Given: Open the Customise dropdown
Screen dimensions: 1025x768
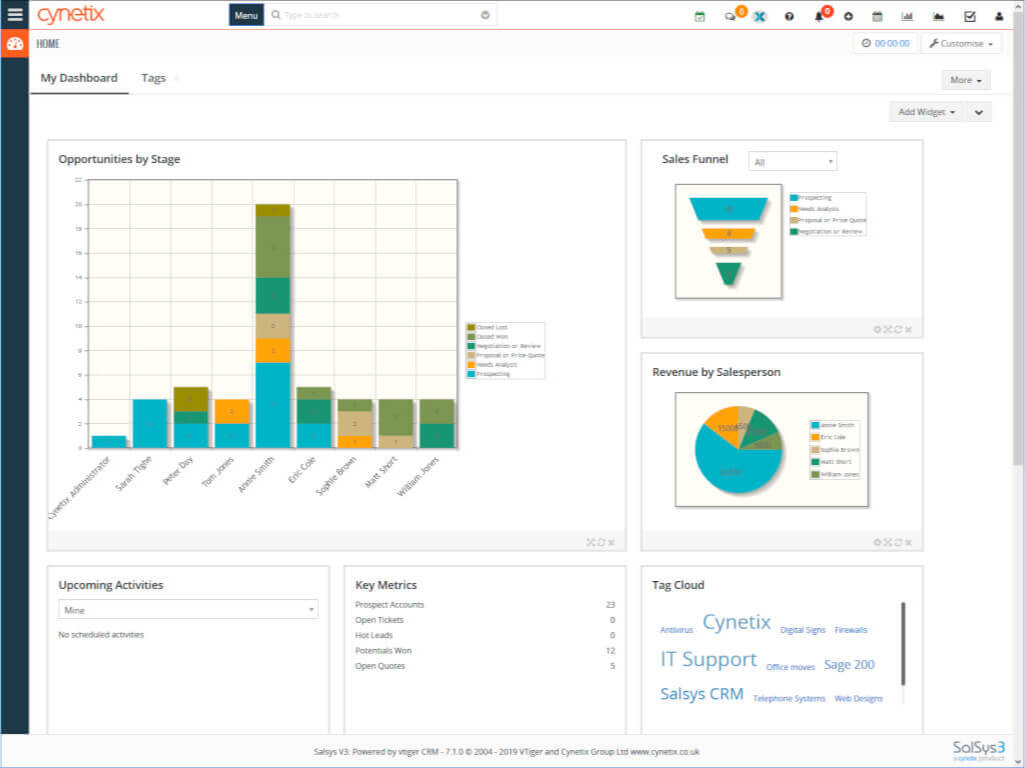Looking at the screenshot, I should 961,43.
